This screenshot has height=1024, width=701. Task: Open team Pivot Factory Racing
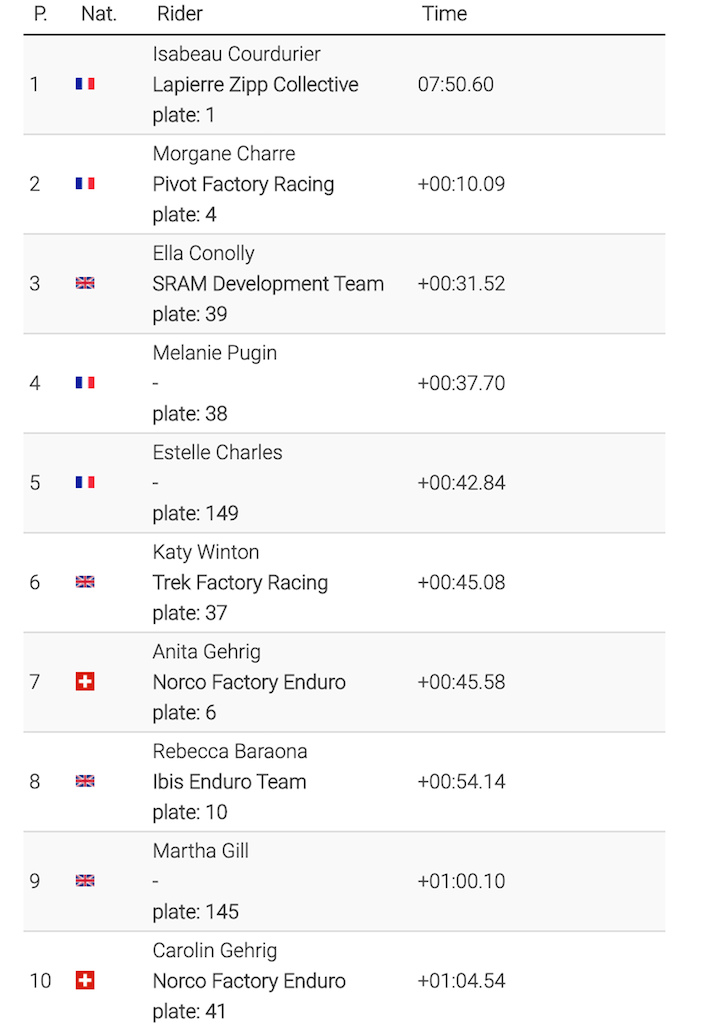[x=243, y=184]
